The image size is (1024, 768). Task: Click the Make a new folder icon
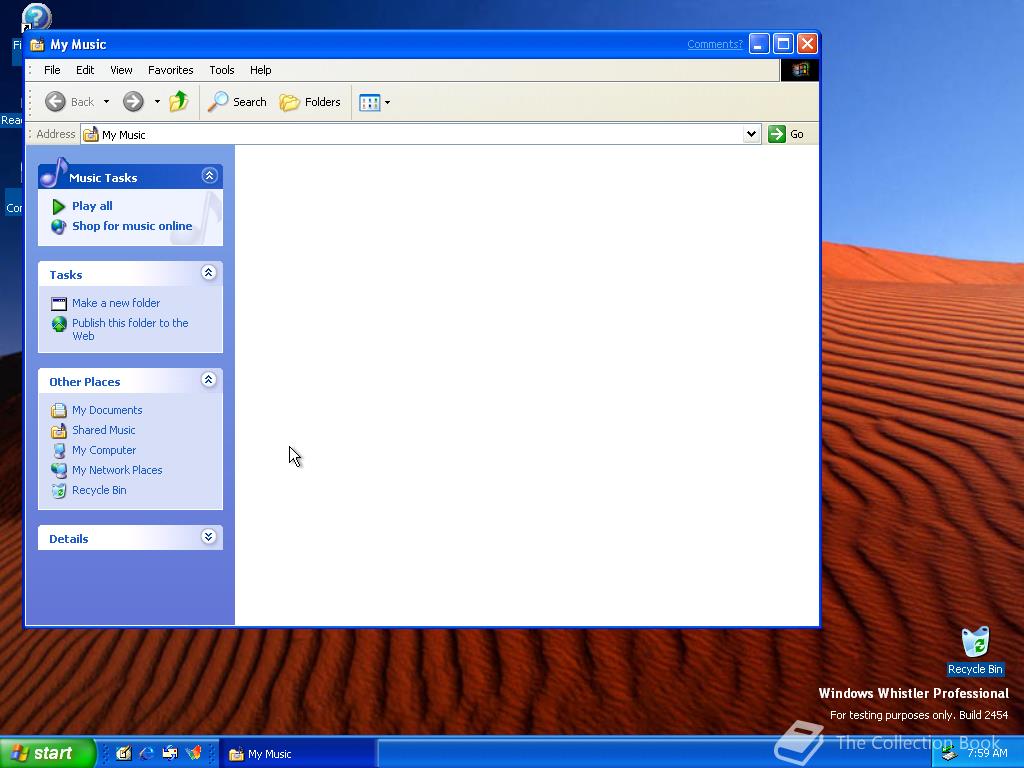[x=59, y=304]
